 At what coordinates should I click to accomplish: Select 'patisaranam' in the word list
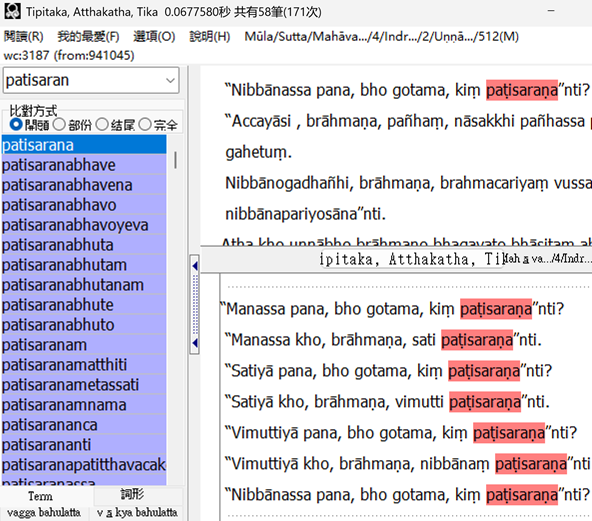click(84, 345)
